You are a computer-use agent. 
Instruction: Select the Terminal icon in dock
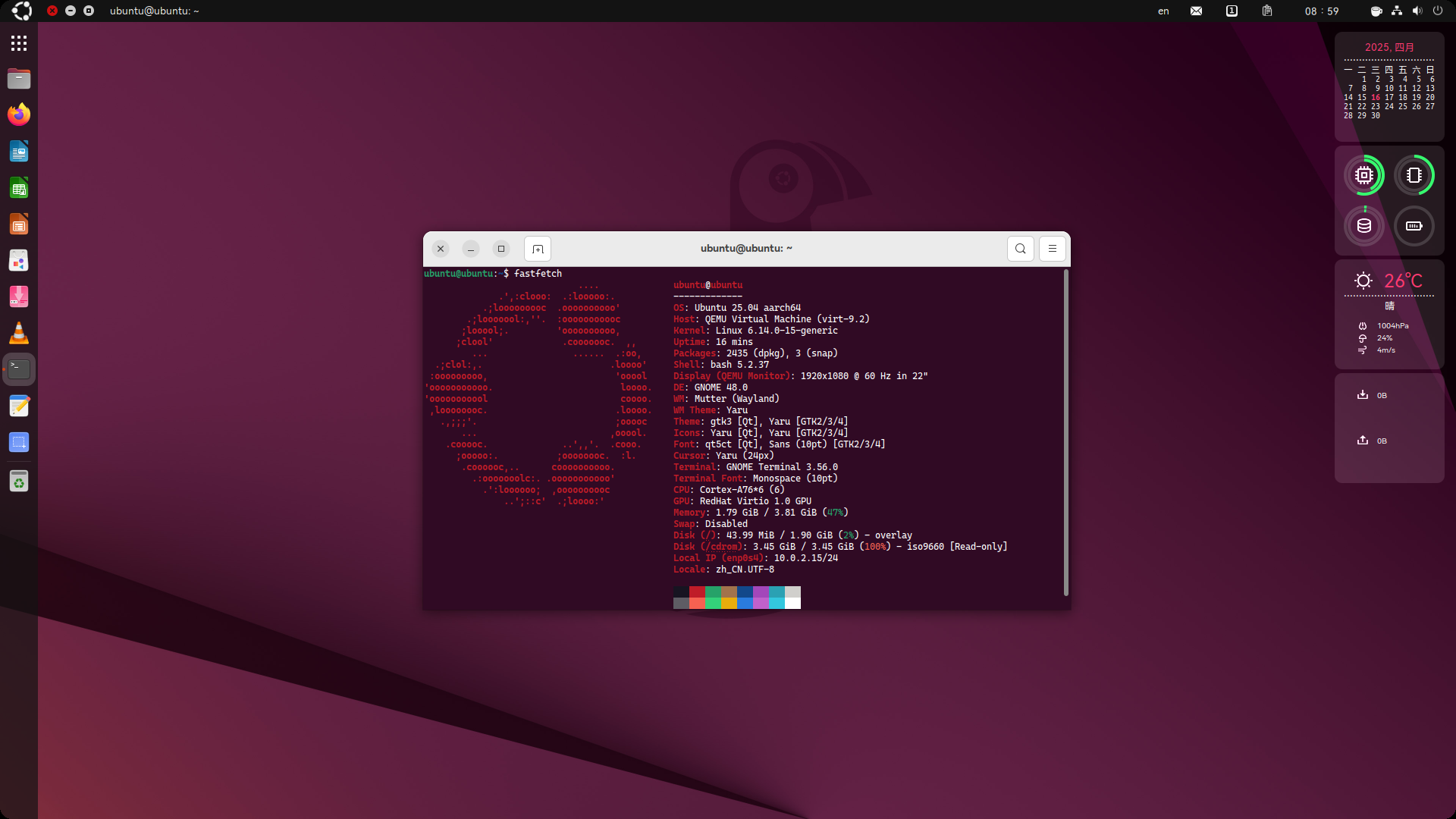click(x=19, y=369)
